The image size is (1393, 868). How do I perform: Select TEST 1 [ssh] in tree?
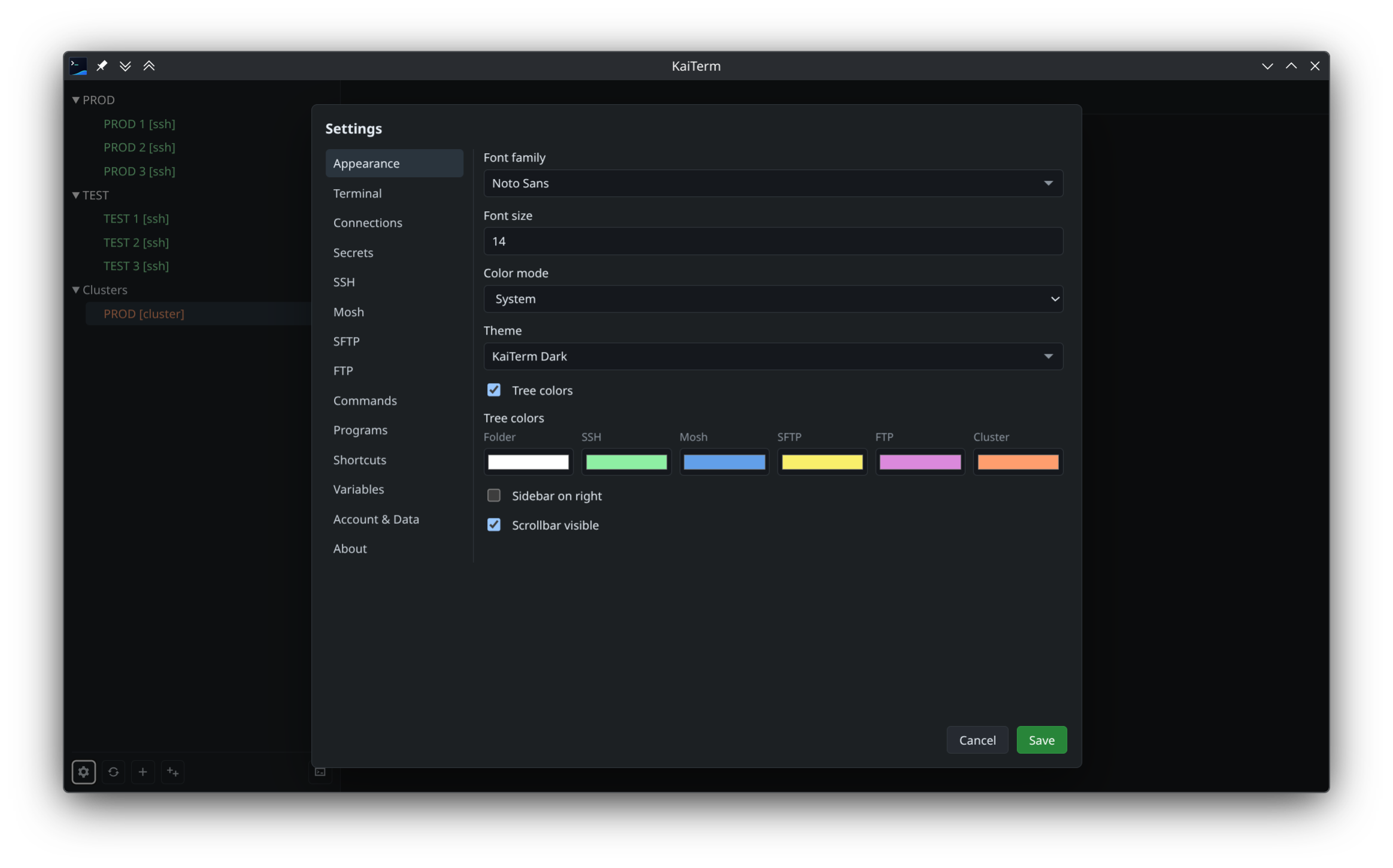136,218
